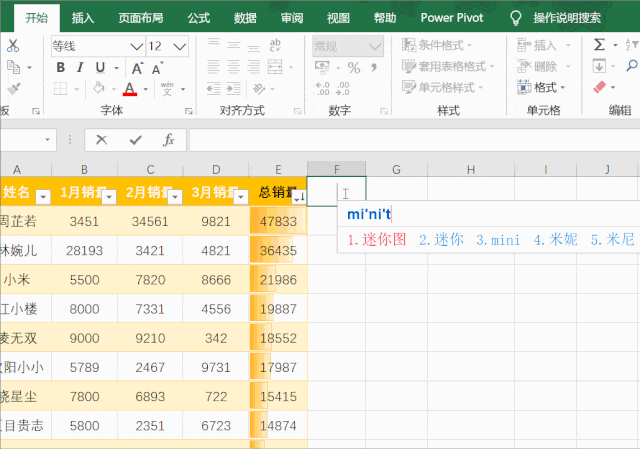
Task: Open the font name dropdown 等线
Action: pyautogui.click(x=136, y=46)
